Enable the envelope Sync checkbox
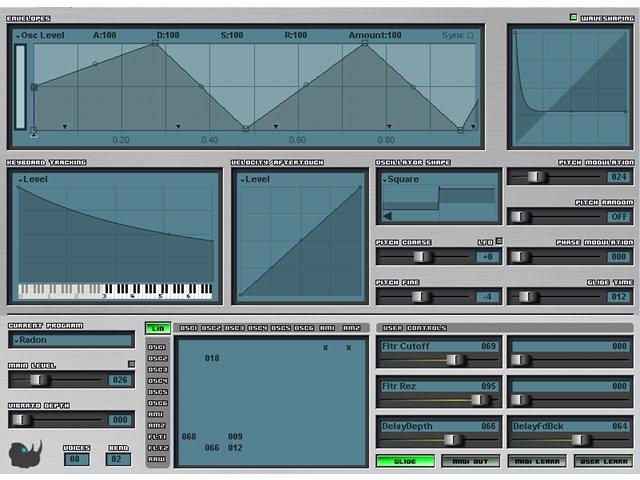The width and height of the screenshot is (640, 480). click(x=471, y=35)
